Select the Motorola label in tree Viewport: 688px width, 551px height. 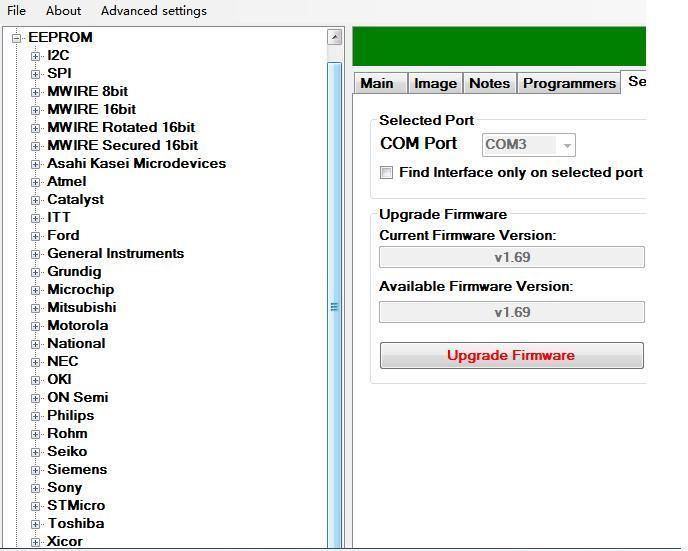[x=78, y=325]
